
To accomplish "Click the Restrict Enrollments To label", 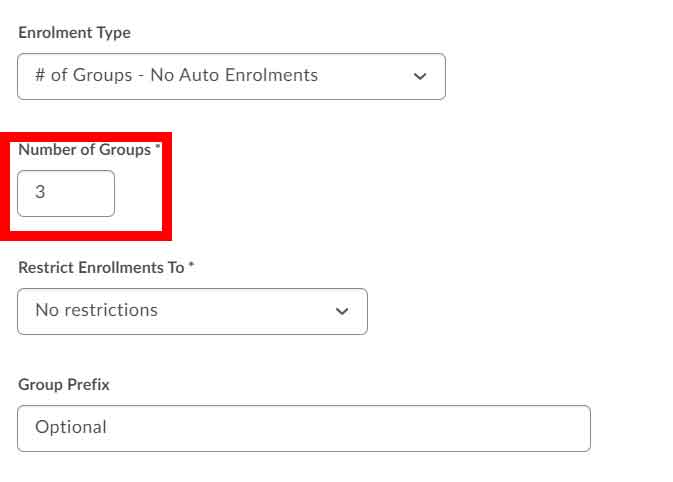I will pos(101,268).
